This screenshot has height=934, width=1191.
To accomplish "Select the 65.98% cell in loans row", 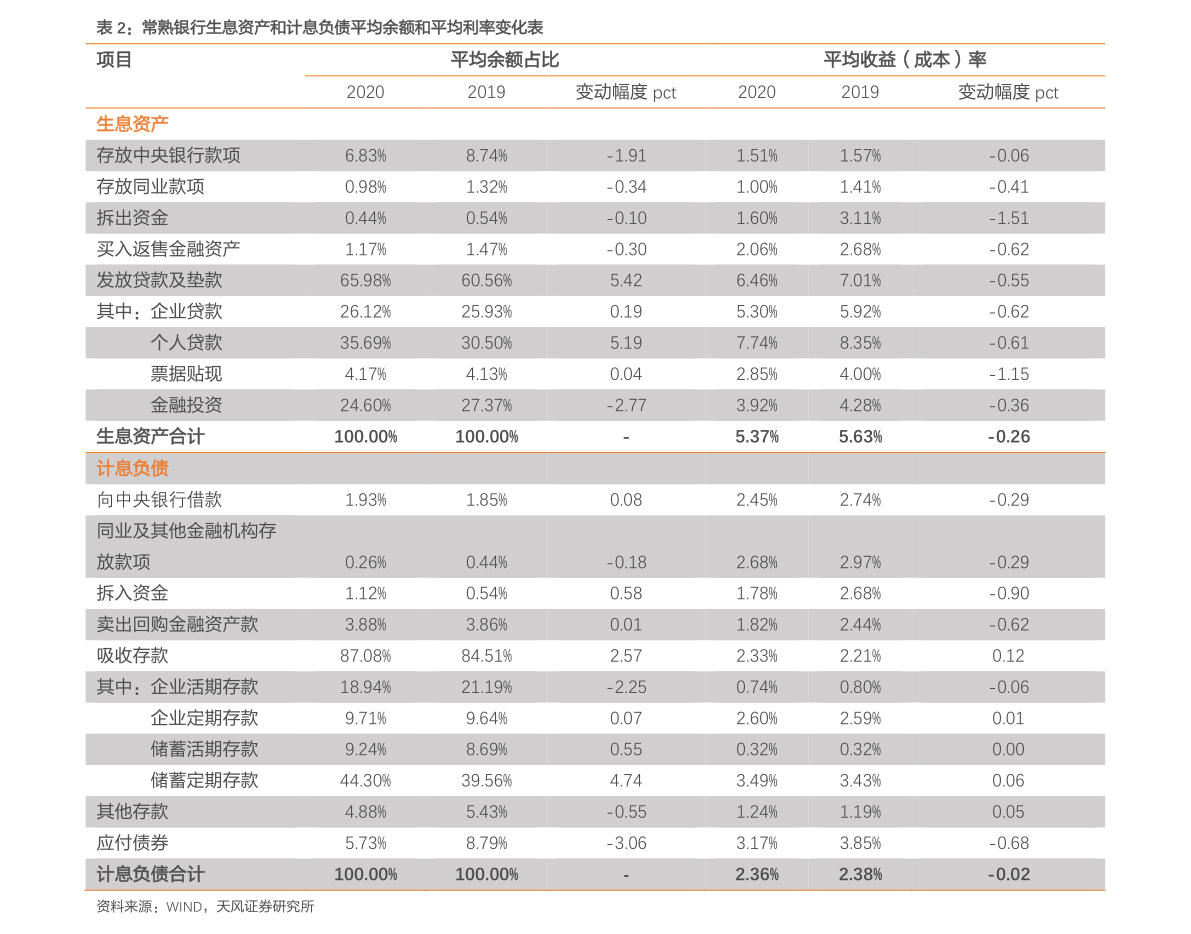I will (x=365, y=281).
